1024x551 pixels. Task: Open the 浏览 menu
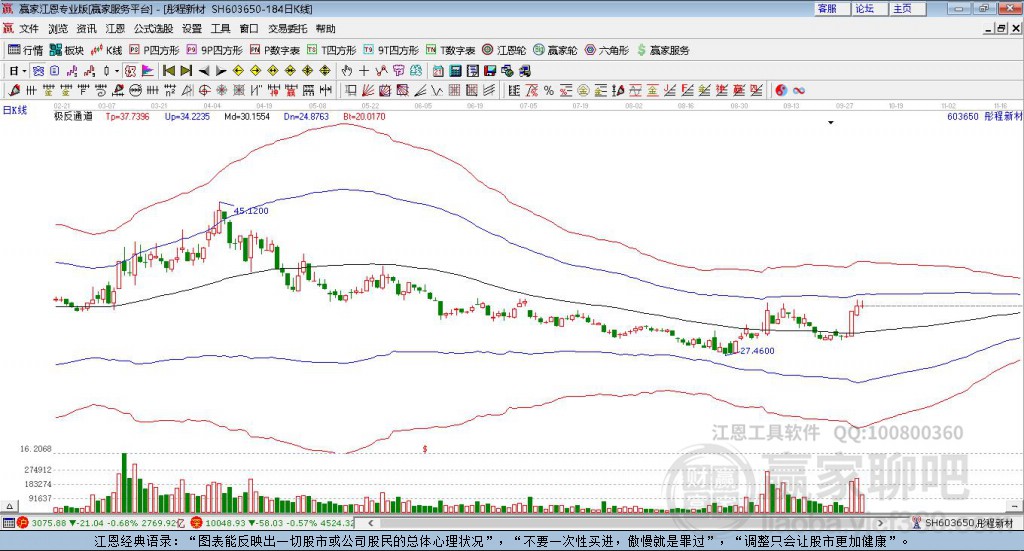pyautogui.click(x=57, y=29)
